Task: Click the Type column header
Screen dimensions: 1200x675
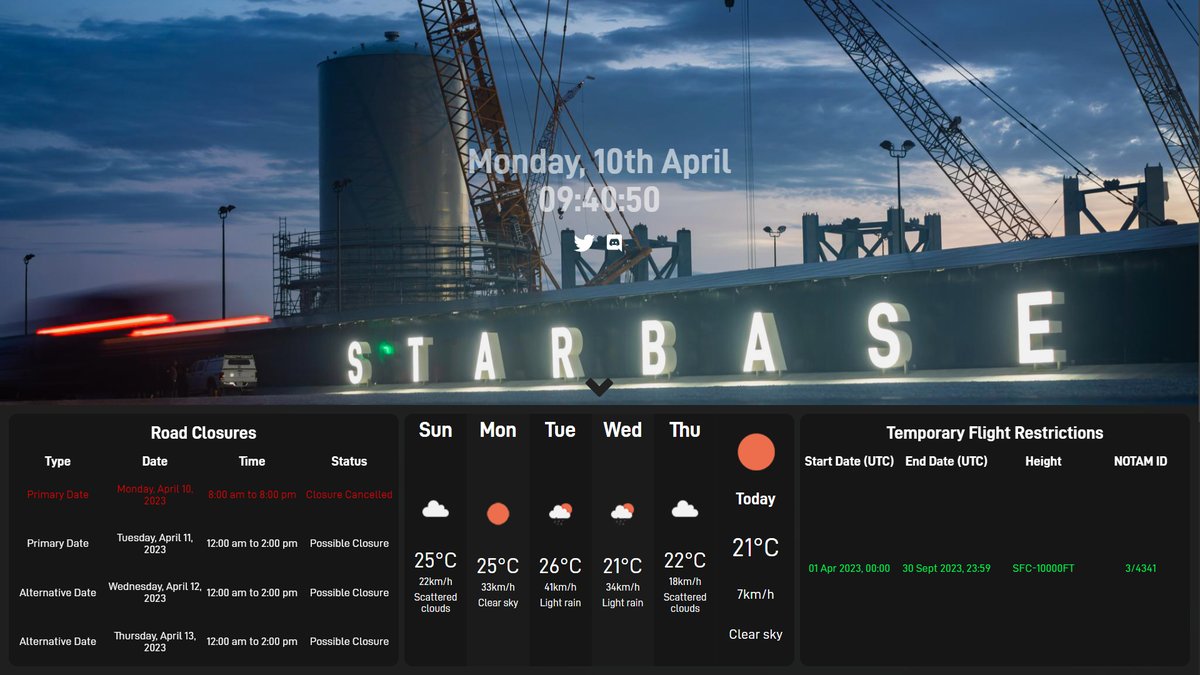Action: point(58,461)
